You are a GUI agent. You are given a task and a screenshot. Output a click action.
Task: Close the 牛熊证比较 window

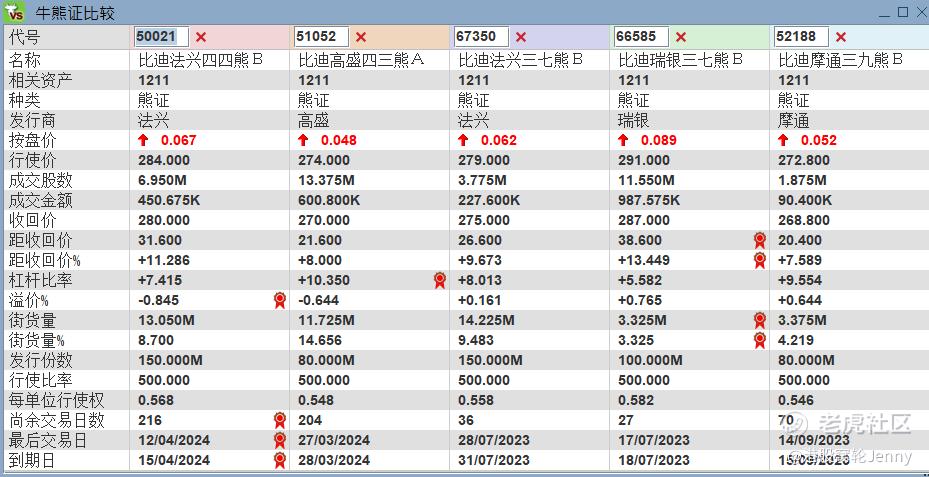tap(920, 12)
